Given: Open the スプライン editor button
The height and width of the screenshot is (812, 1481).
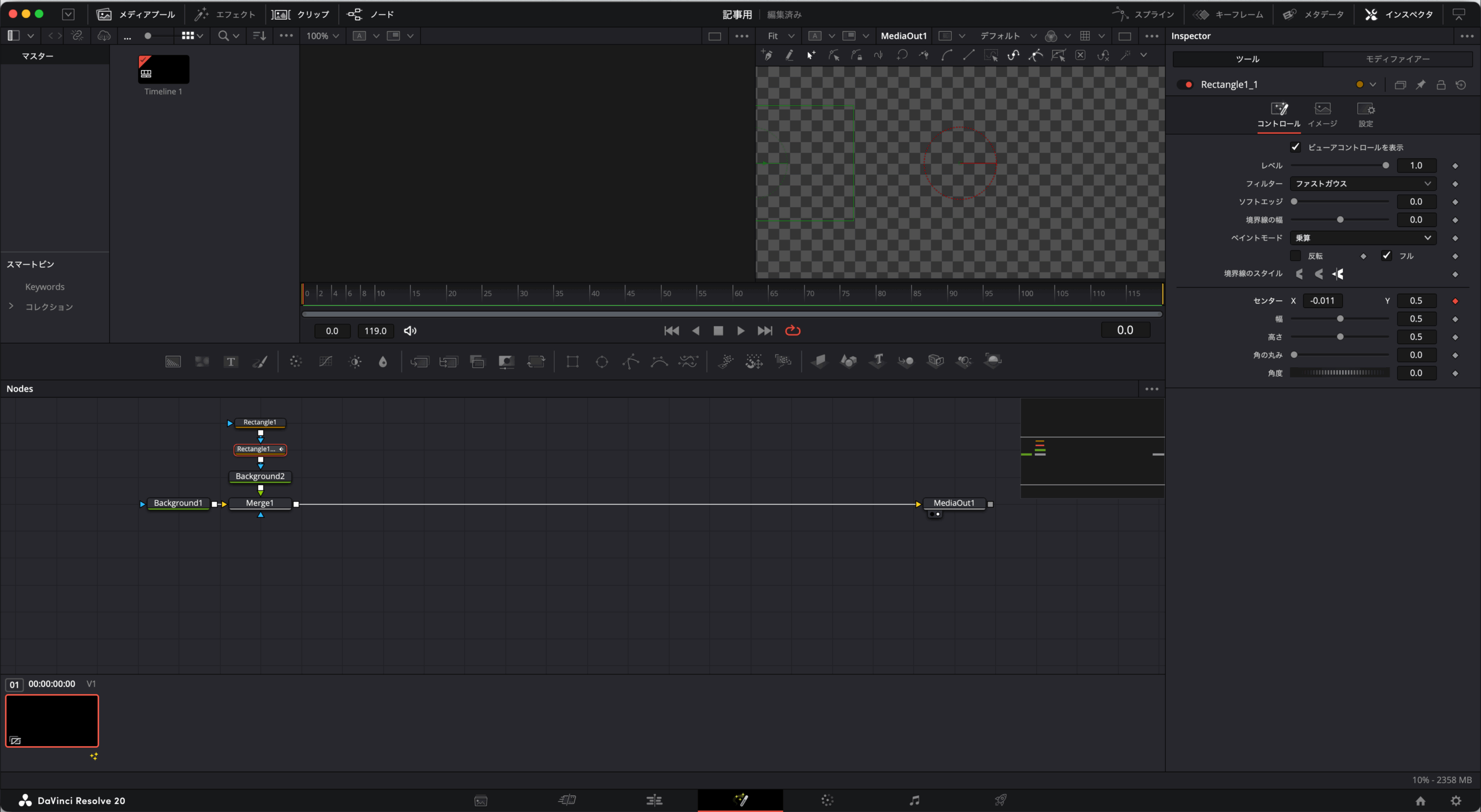Looking at the screenshot, I should [1143, 14].
